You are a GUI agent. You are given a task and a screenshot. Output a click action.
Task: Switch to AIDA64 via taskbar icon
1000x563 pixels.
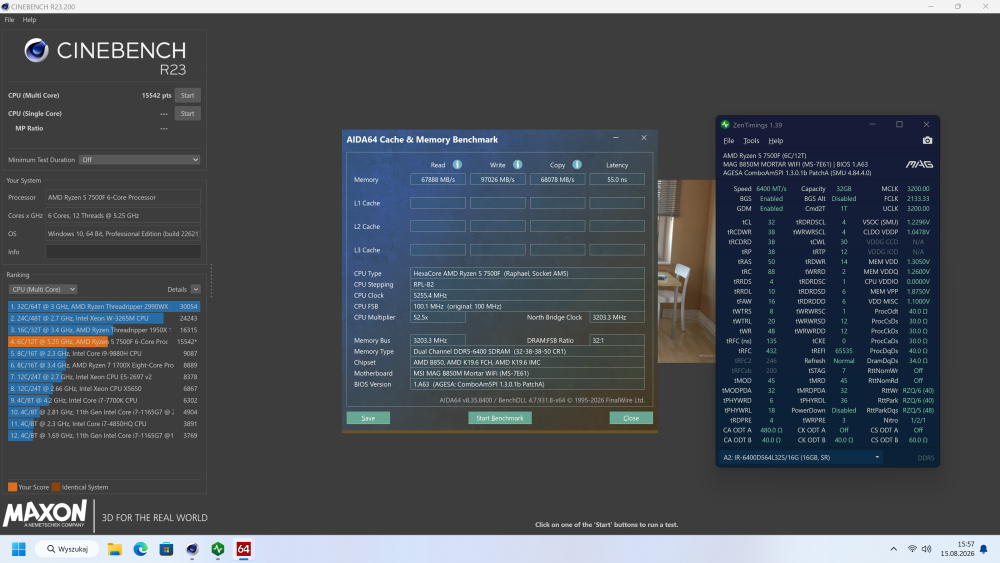click(x=244, y=549)
